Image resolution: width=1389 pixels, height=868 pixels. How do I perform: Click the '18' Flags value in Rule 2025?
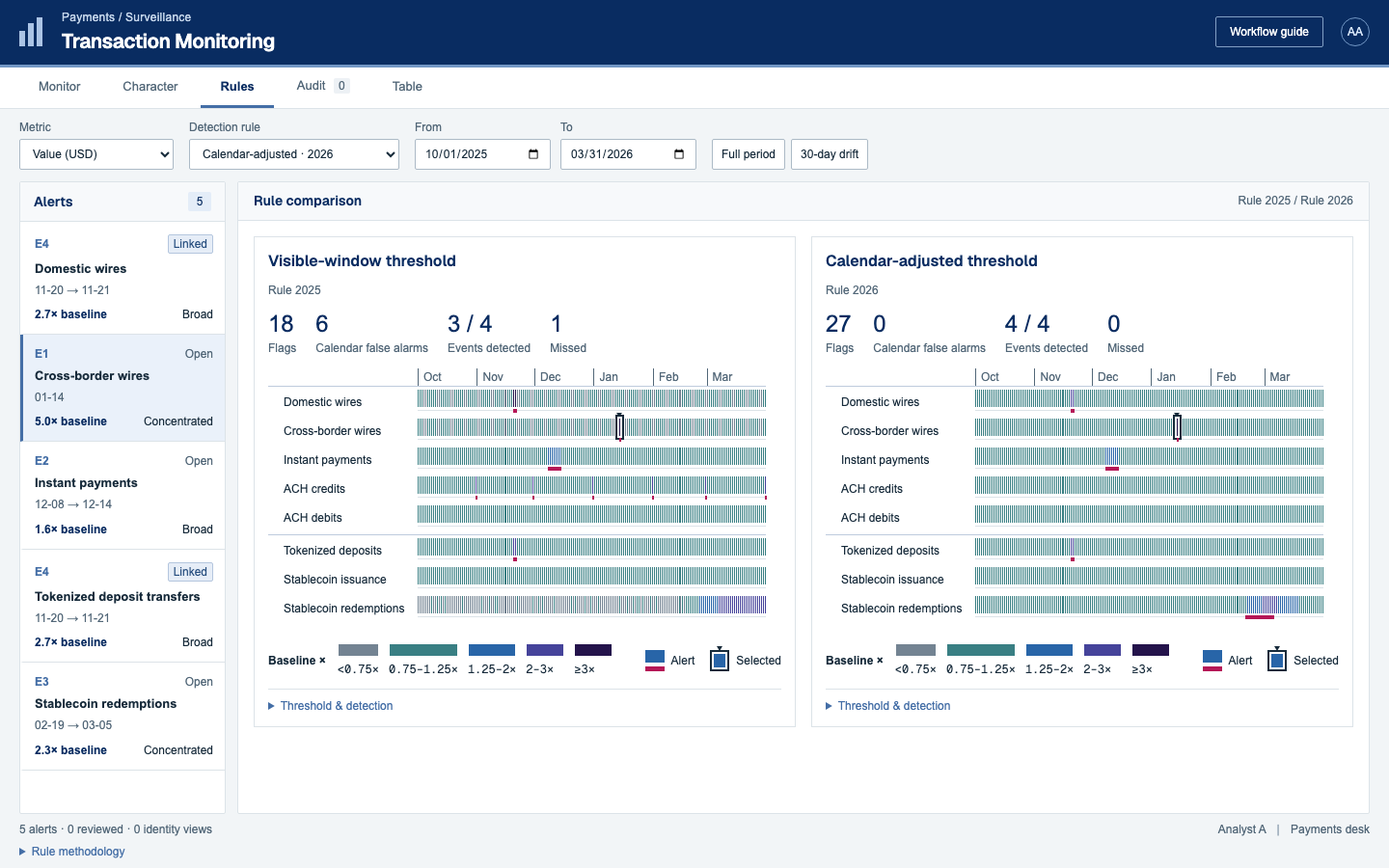[281, 324]
